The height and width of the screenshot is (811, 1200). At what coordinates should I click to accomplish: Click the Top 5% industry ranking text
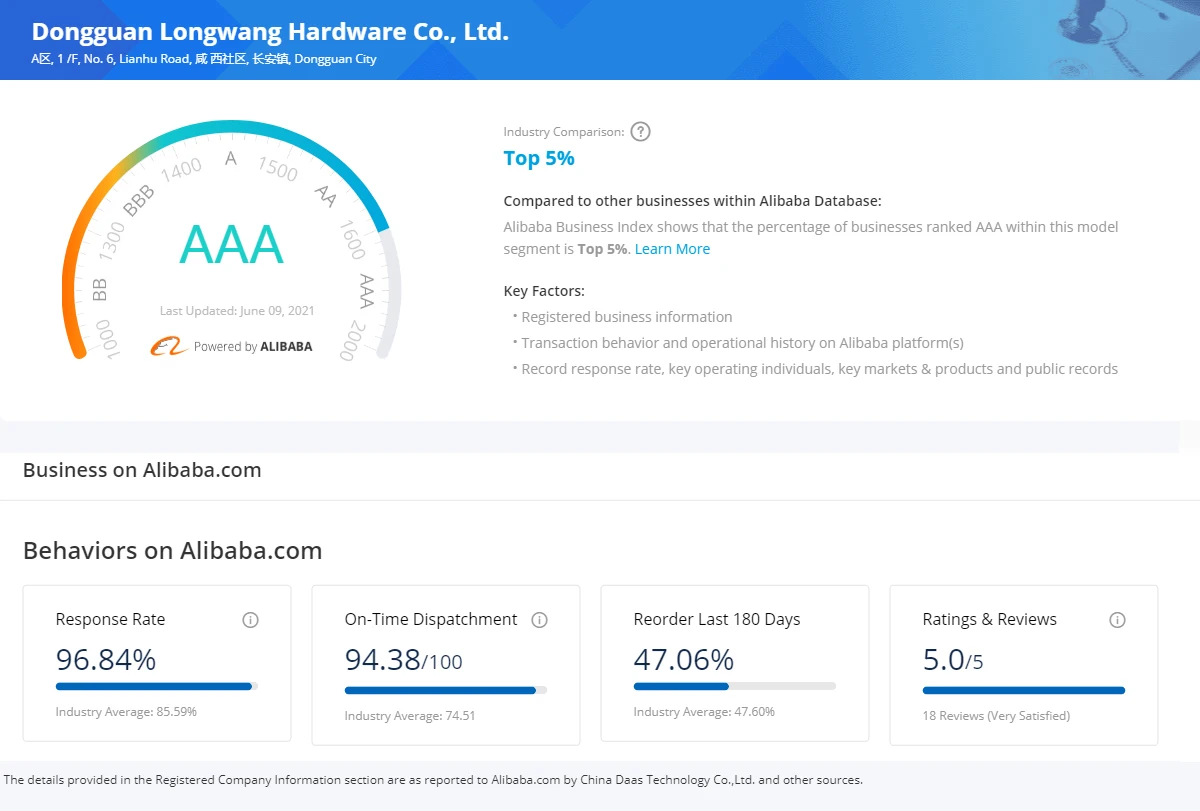(x=539, y=158)
